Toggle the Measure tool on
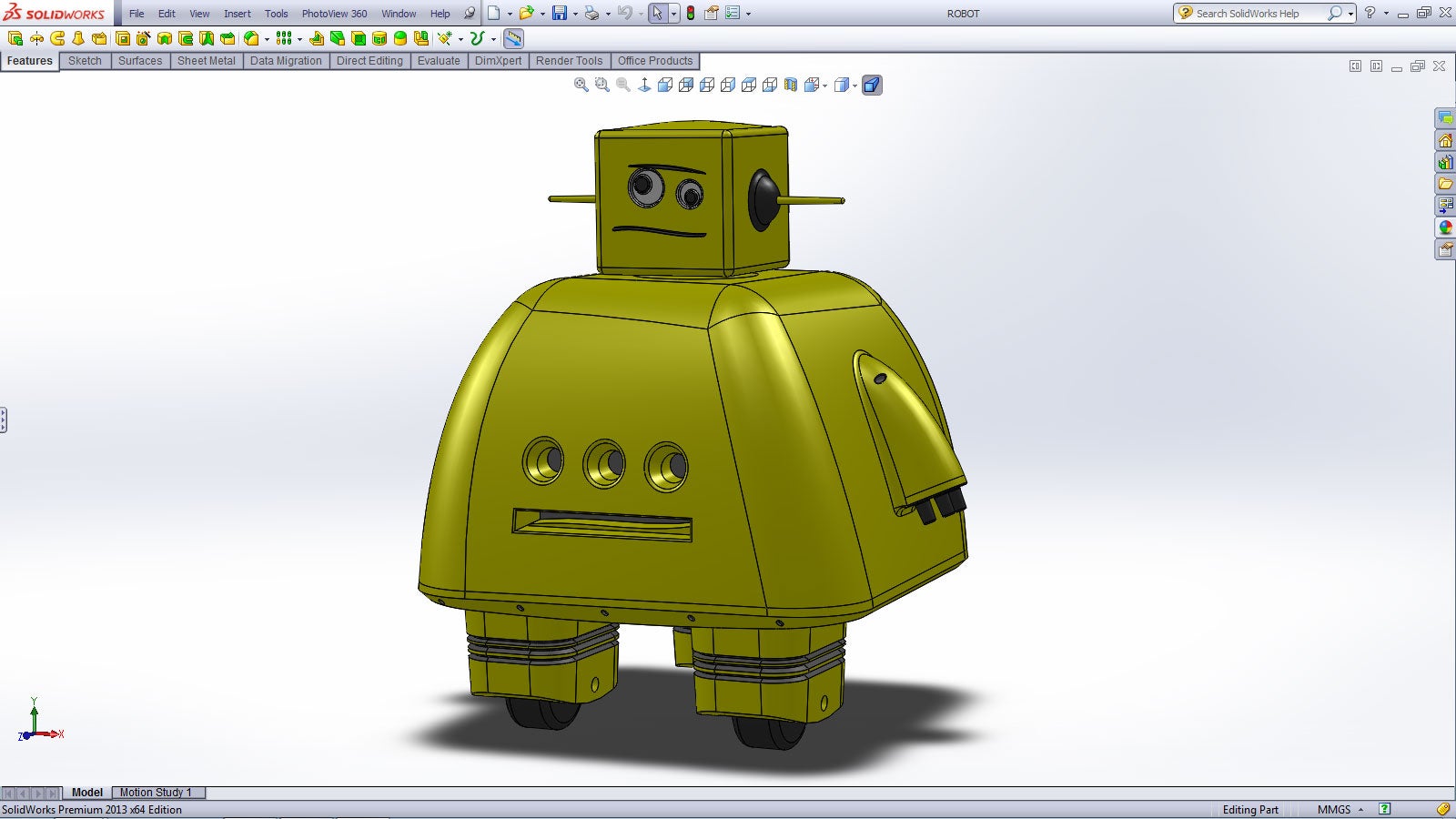The height and width of the screenshot is (819, 1456). (x=513, y=39)
